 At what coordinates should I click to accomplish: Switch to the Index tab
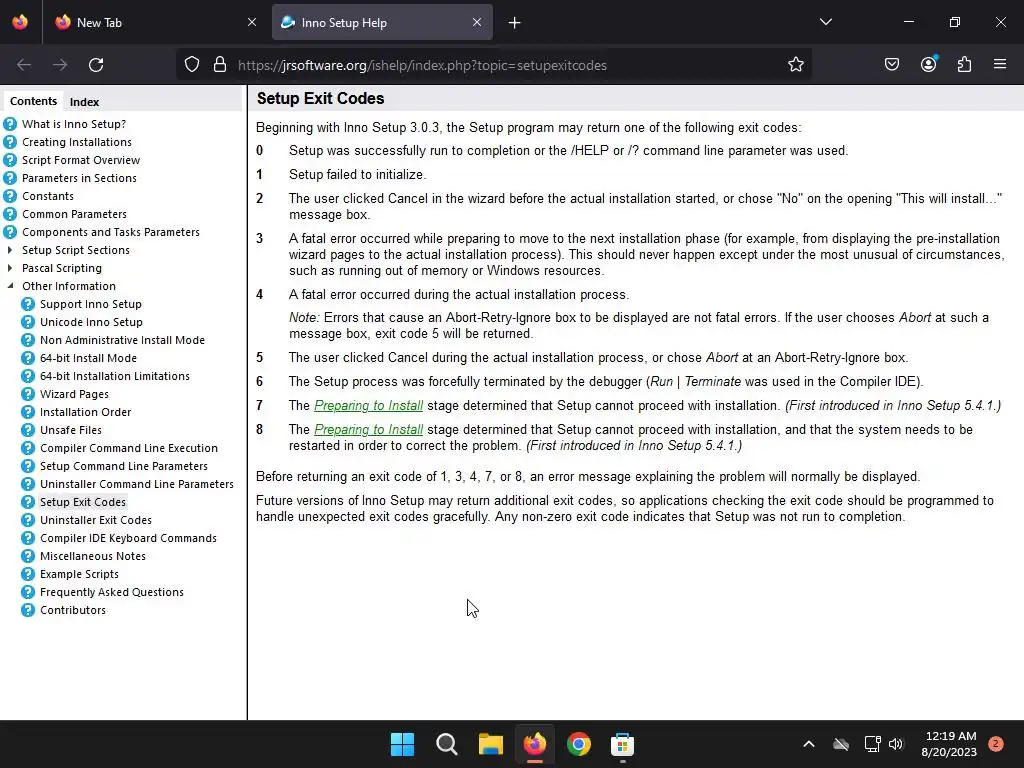[x=84, y=102]
